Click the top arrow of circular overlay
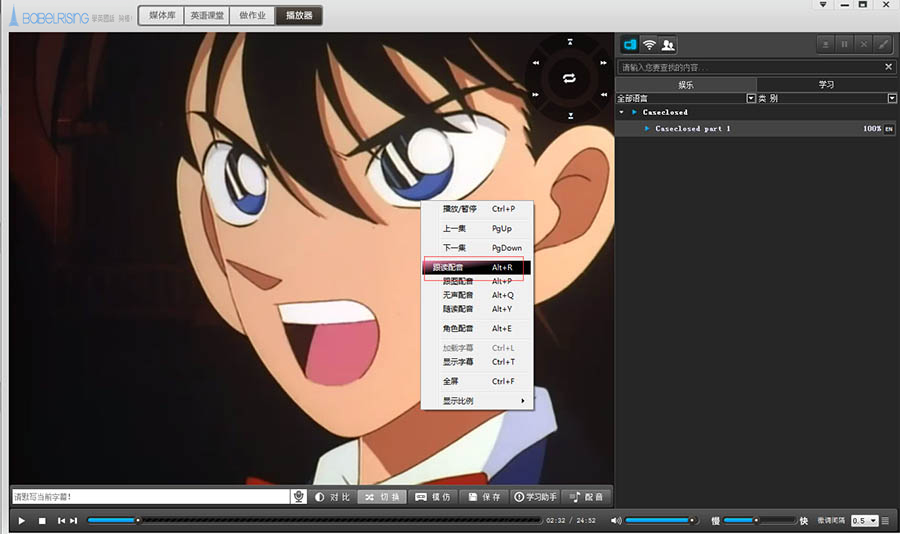Screen dimensions: 900x534 tap(570, 42)
